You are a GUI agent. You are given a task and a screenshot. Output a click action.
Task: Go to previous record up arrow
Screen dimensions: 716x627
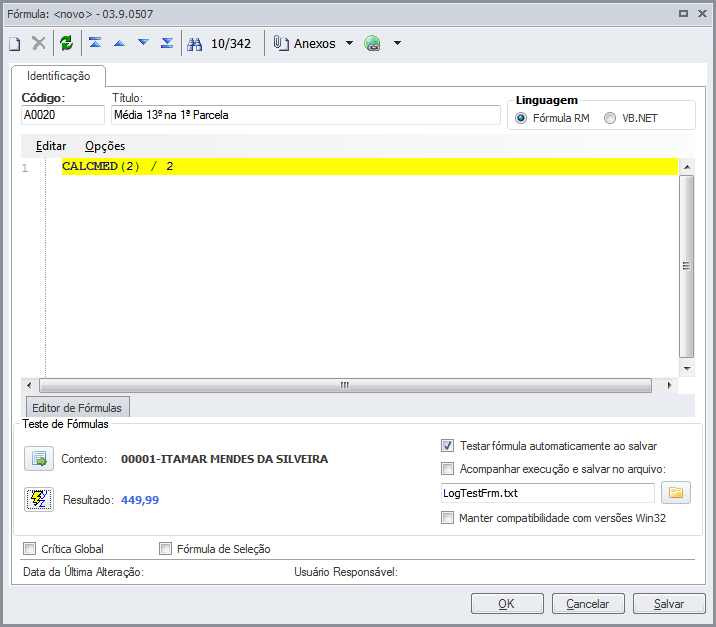119,43
